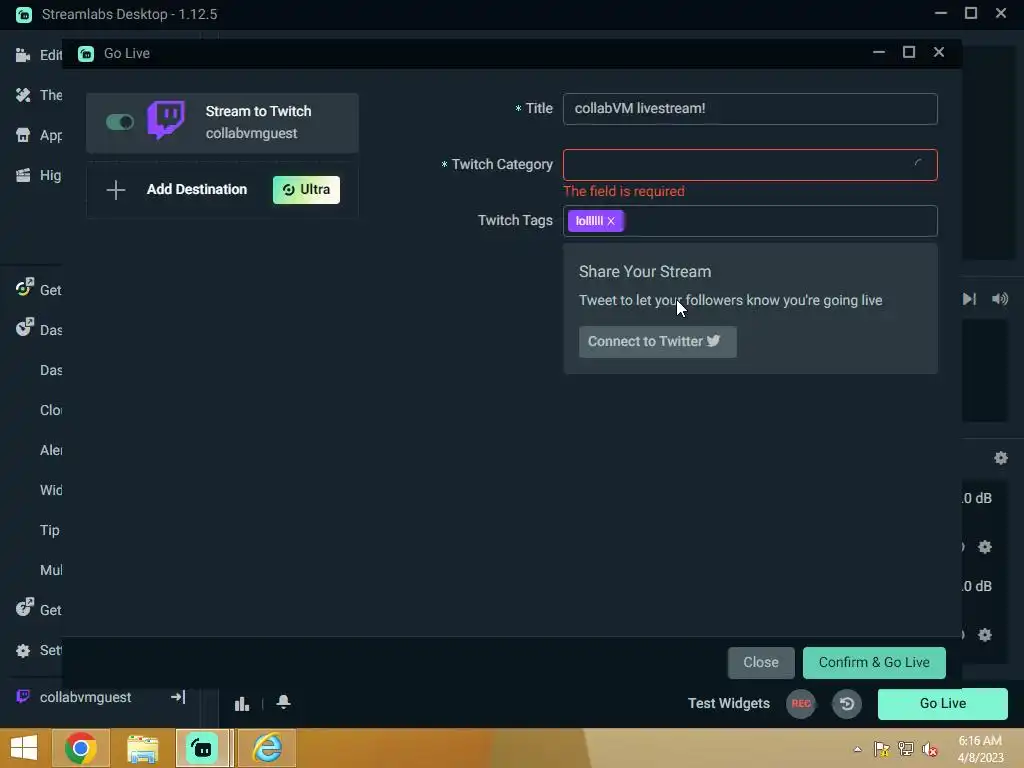Image resolution: width=1024 pixels, height=768 pixels.
Task: Click into the Title input field
Action: point(750,108)
